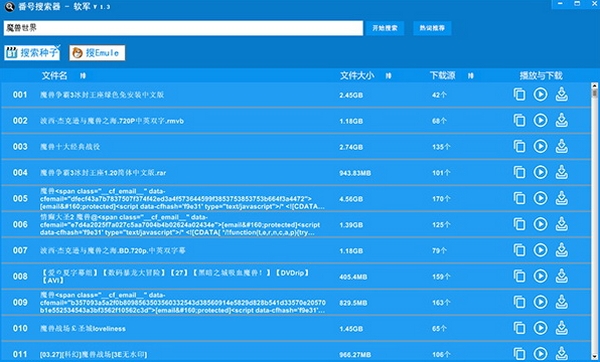Copy link for row 011
The image size is (600, 362).
tap(519, 354)
